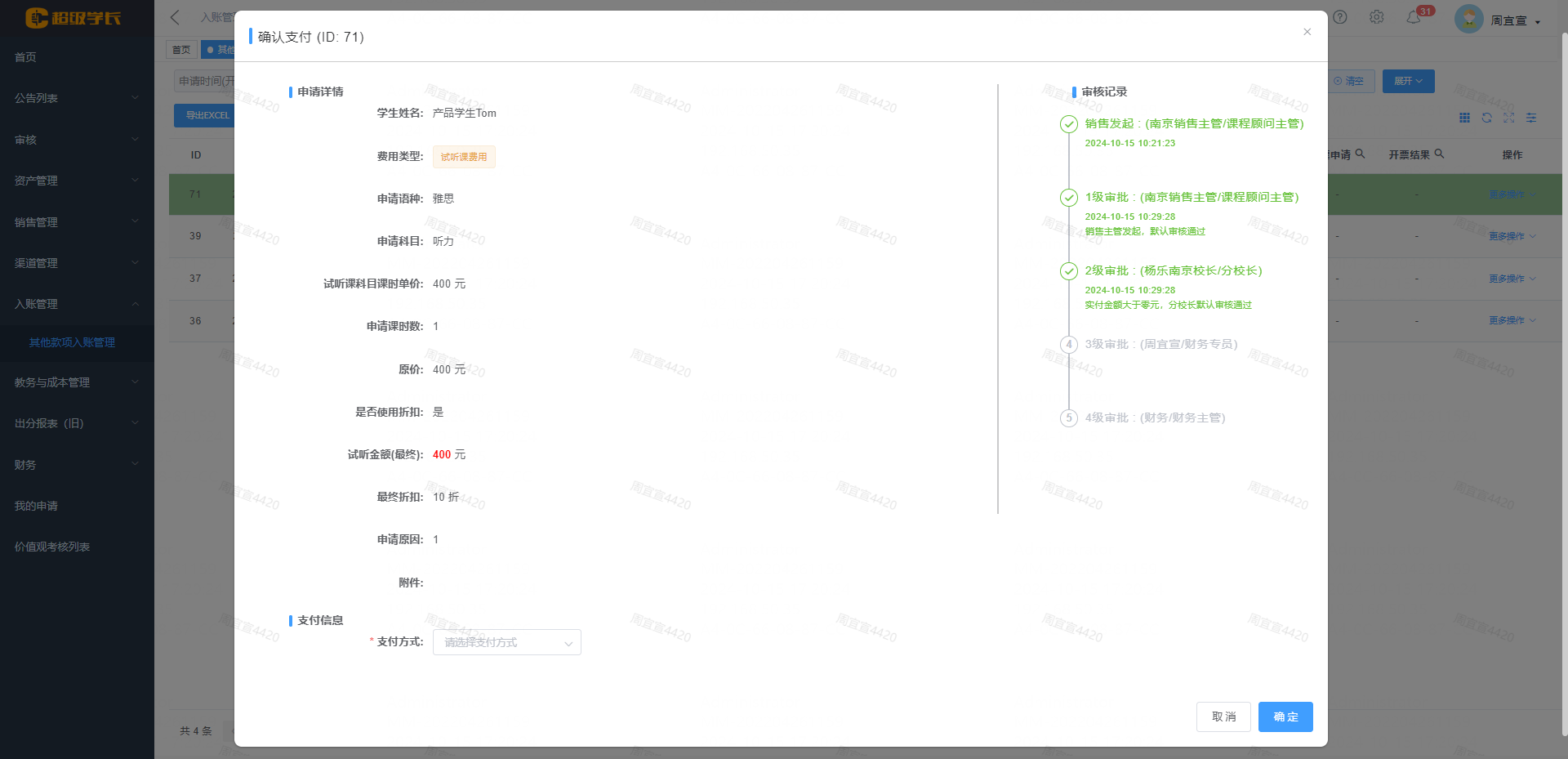Screen dimensions: 1568x759
Task: Close the 确认支付 dialog
Action: pyautogui.click(x=1307, y=32)
